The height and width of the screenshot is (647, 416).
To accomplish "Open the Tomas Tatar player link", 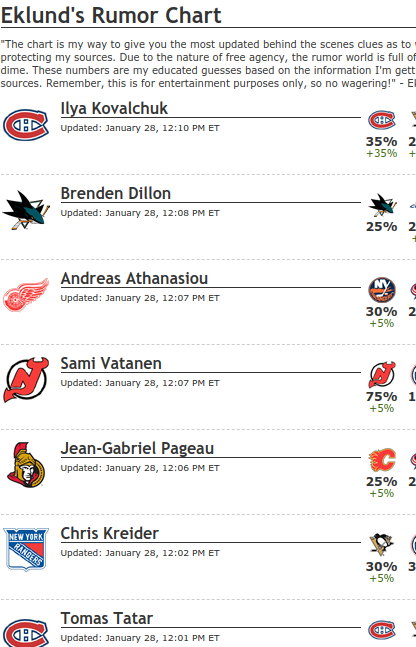I will pos(106,619).
